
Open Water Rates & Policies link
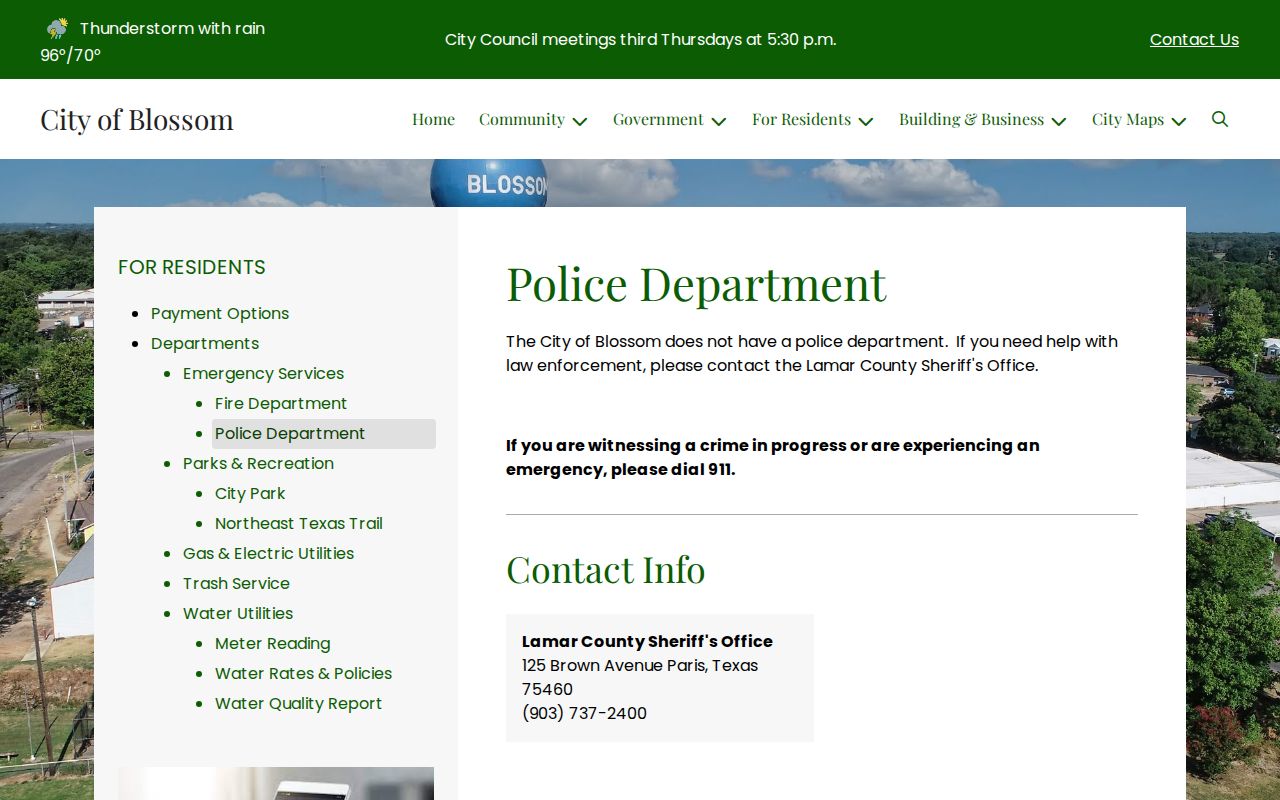(x=303, y=673)
